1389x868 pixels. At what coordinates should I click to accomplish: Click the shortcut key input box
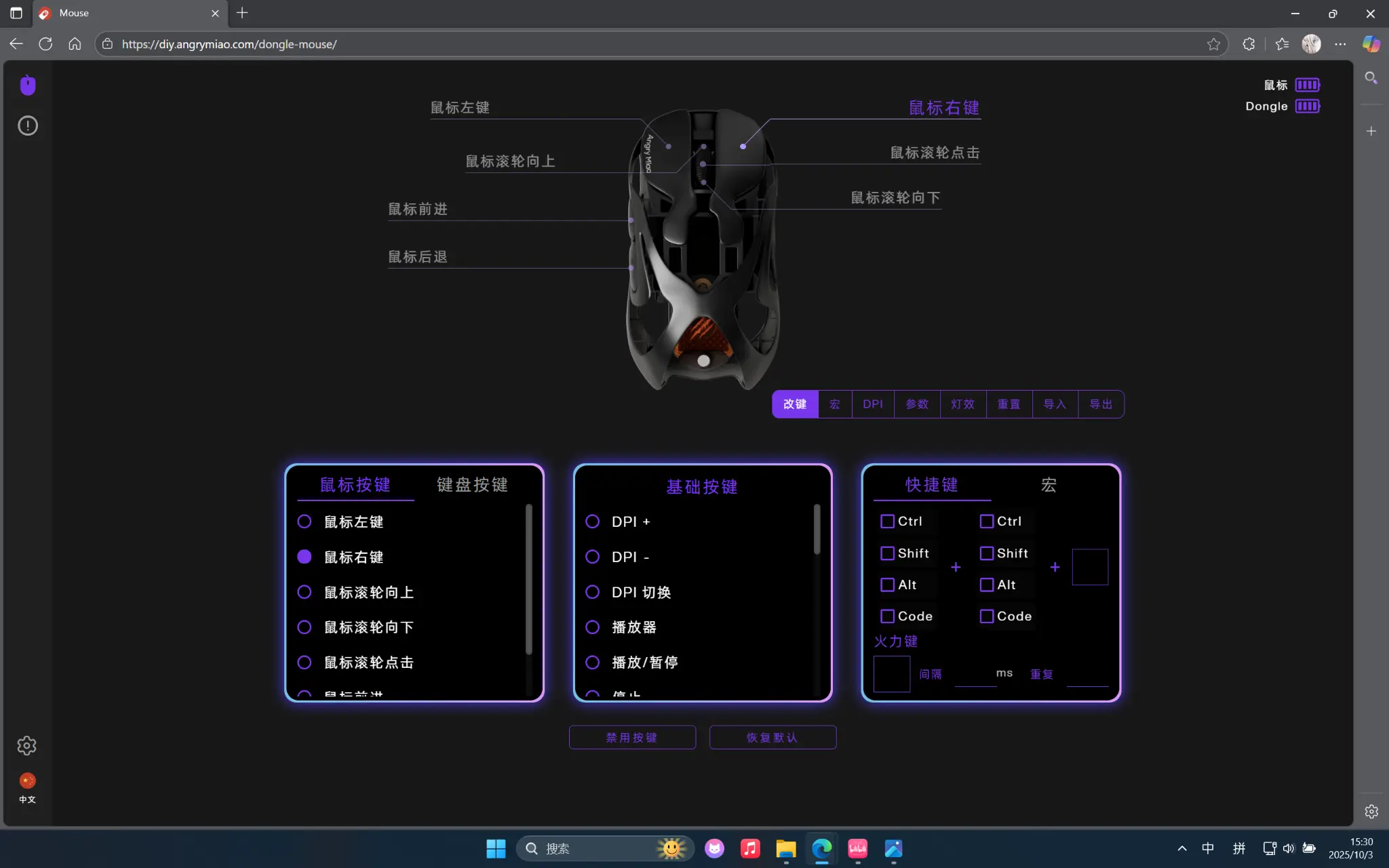tap(1090, 567)
